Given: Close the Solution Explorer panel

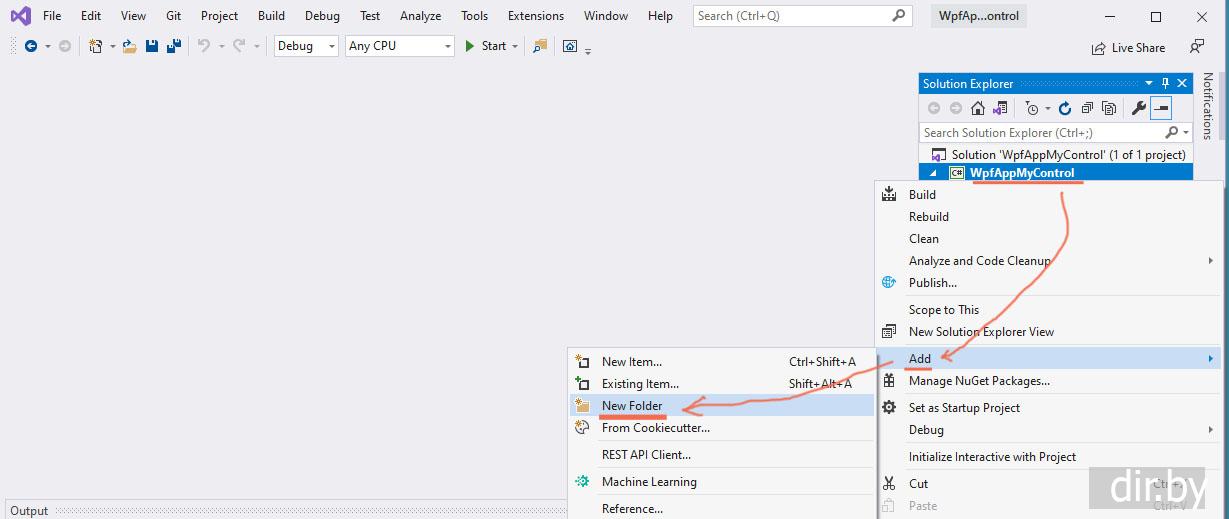Looking at the screenshot, I should click(x=1182, y=84).
